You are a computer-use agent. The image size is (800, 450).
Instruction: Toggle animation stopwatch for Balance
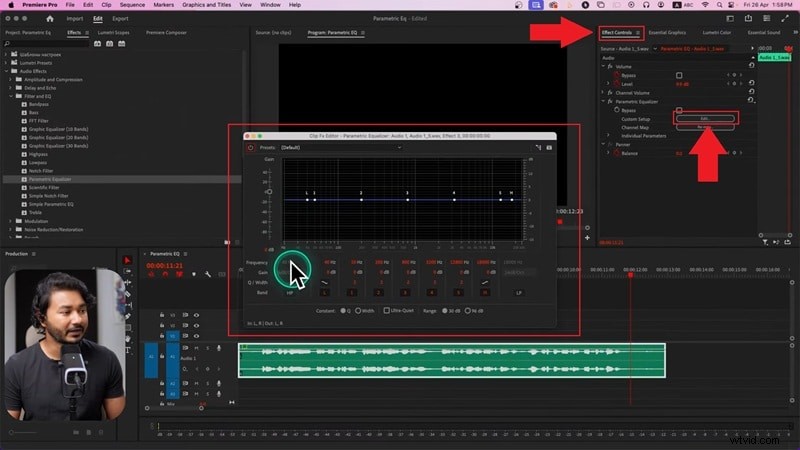[x=617, y=153]
